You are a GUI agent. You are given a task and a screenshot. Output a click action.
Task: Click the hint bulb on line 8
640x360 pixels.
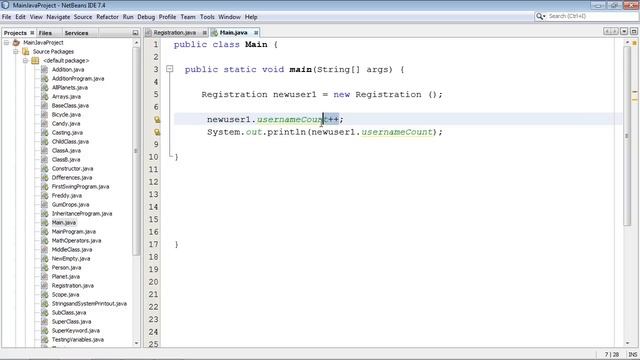157,132
